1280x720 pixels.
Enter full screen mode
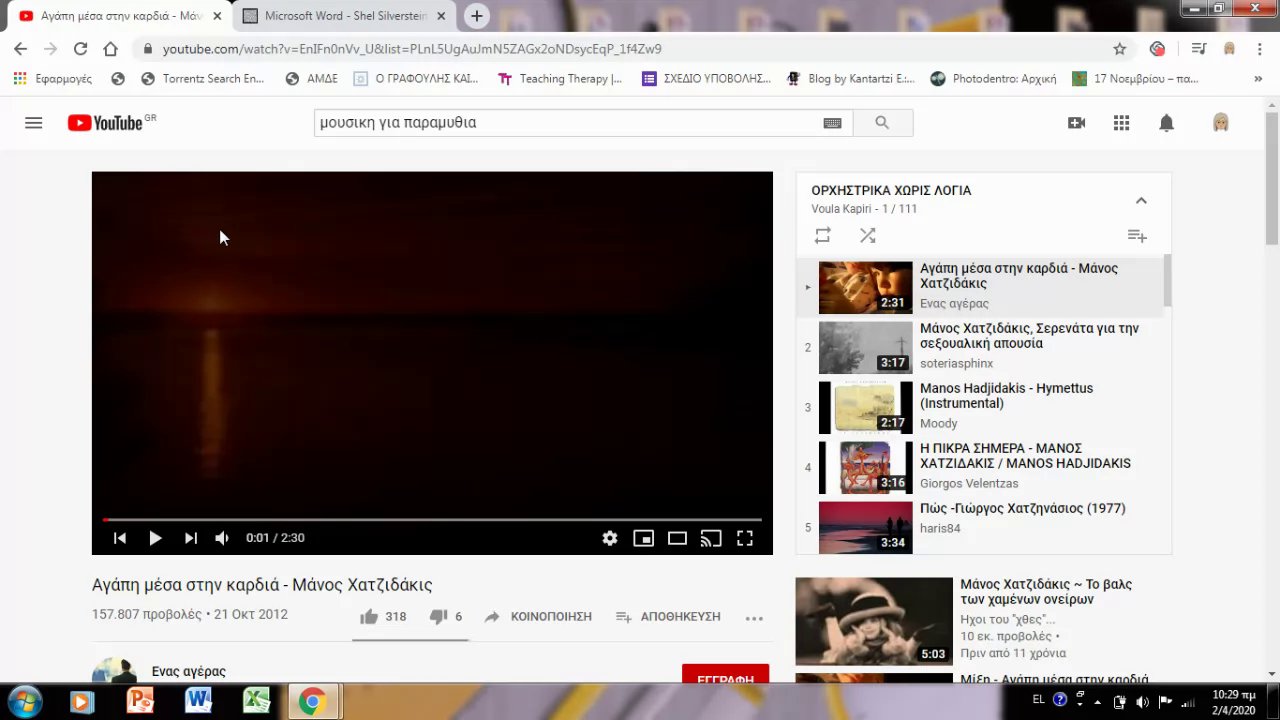pos(745,538)
